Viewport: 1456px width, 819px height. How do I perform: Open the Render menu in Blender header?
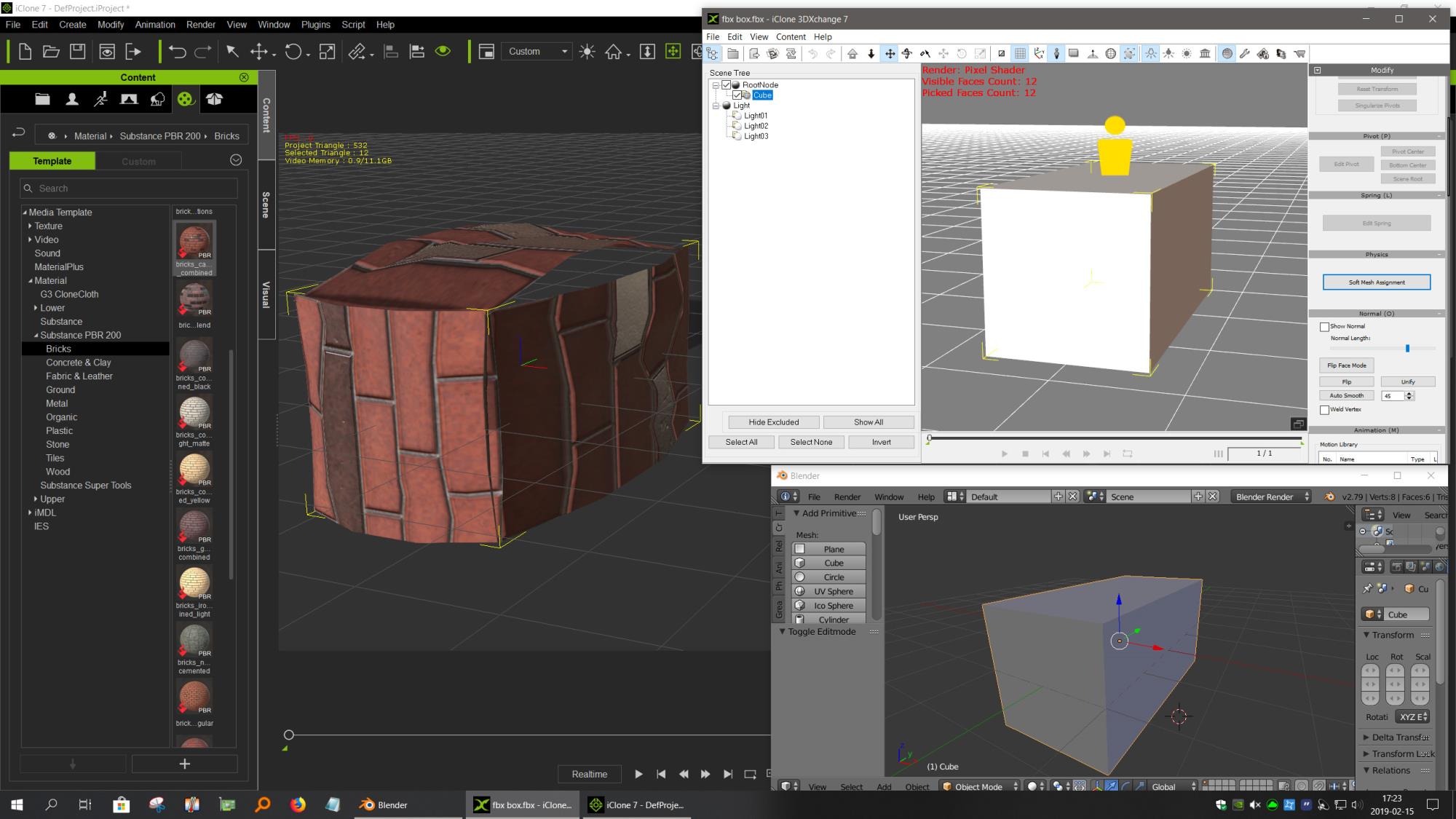[847, 496]
